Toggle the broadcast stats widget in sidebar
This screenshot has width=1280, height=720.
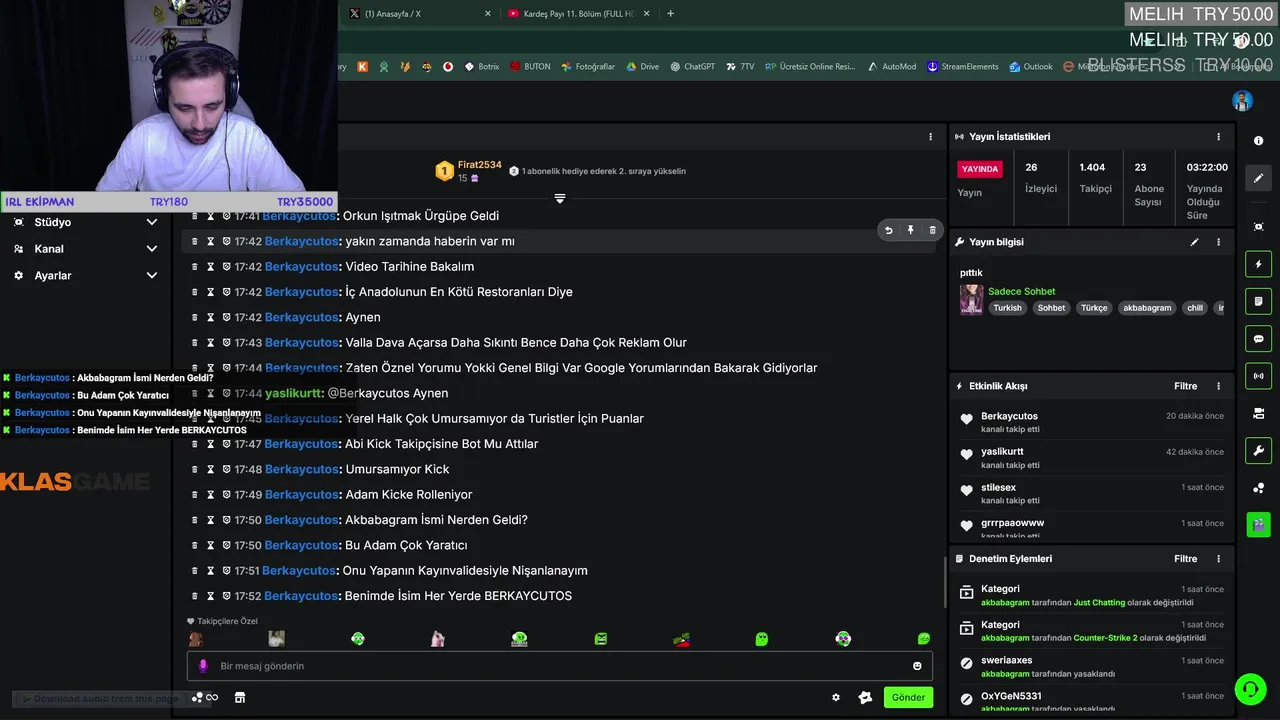[1259, 376]
